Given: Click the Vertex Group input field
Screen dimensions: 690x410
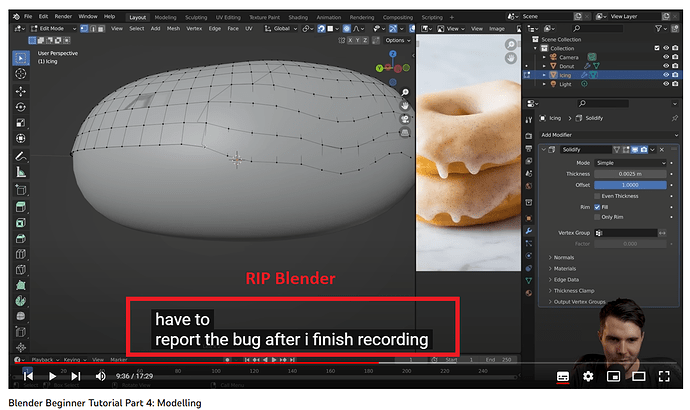Looking at the screenshot, I should 626,233.
